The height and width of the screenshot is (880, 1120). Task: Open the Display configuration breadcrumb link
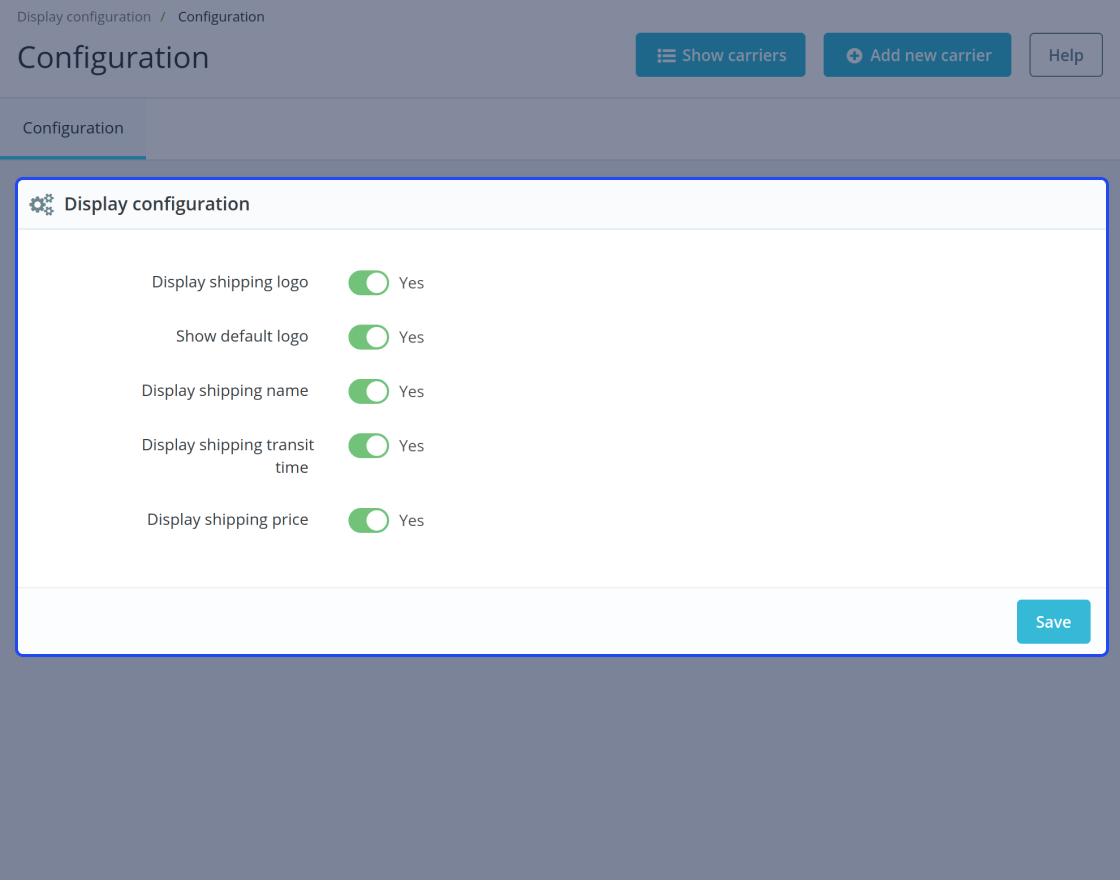point(84,16)
